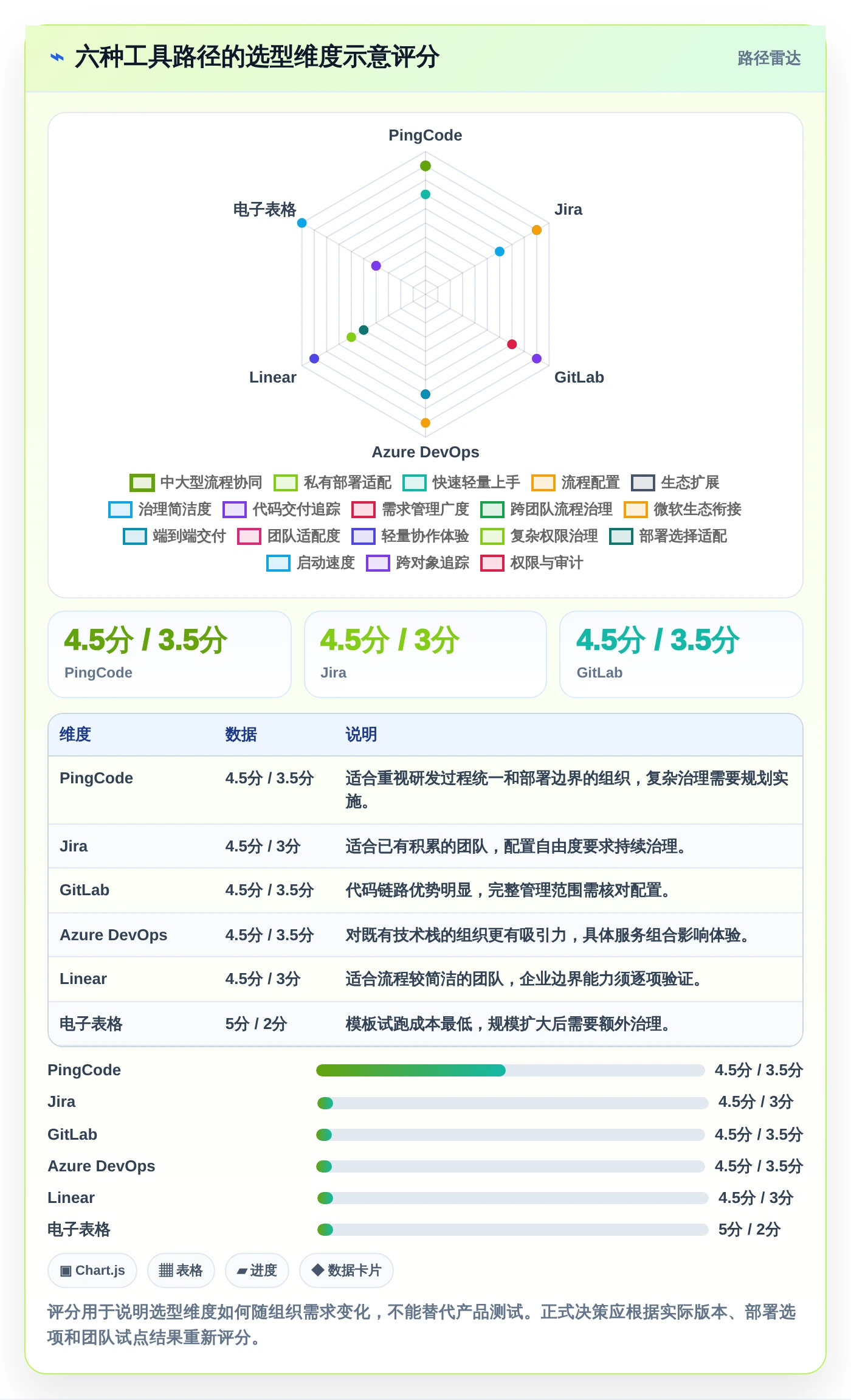Image resolution: width=851 pixels, height=1400 pixels.
Task: Click the 数据卡片 chip
Action: click(346, 1270)
